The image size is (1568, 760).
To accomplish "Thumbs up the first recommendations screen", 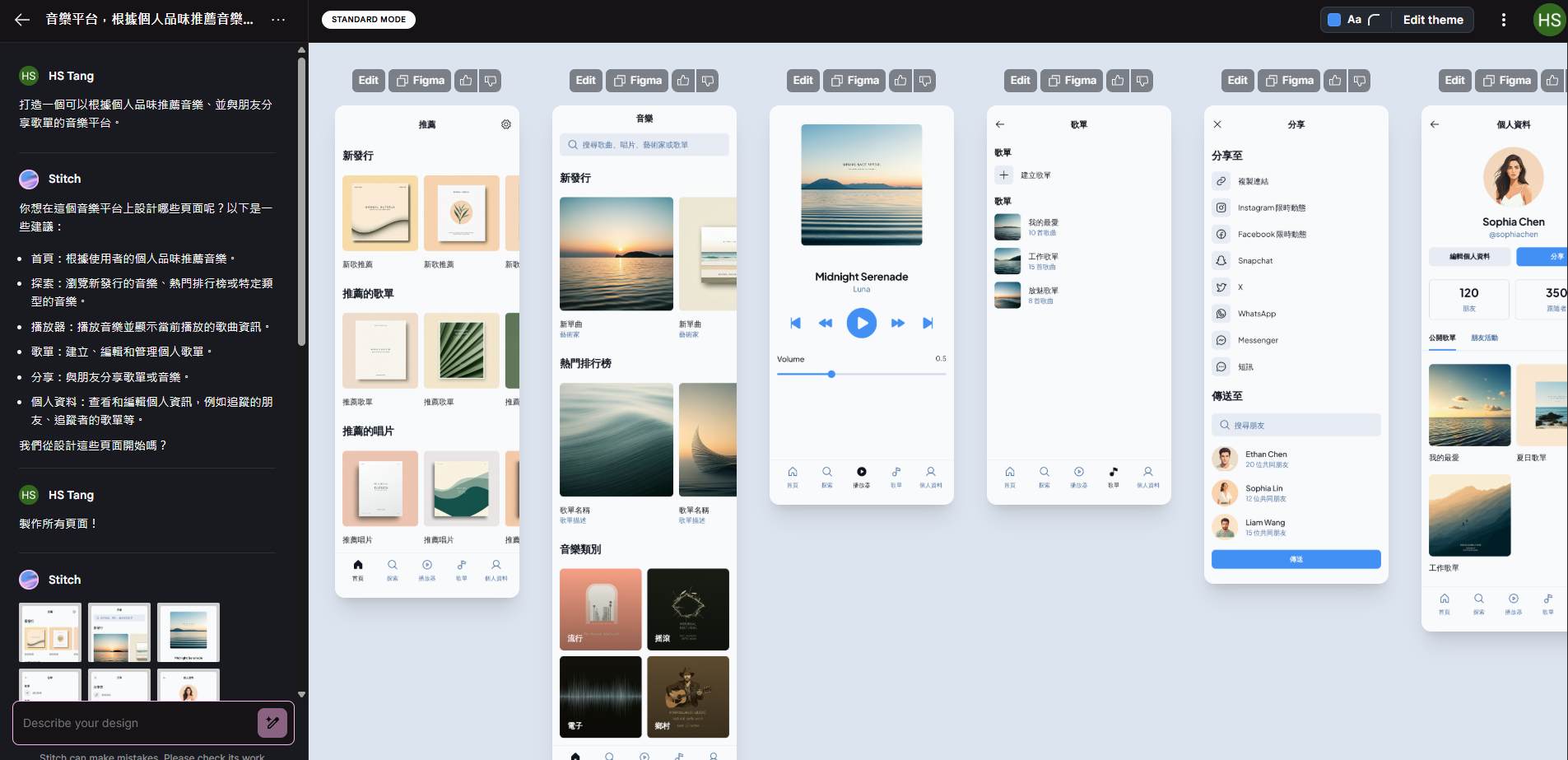I will point(466,81).
